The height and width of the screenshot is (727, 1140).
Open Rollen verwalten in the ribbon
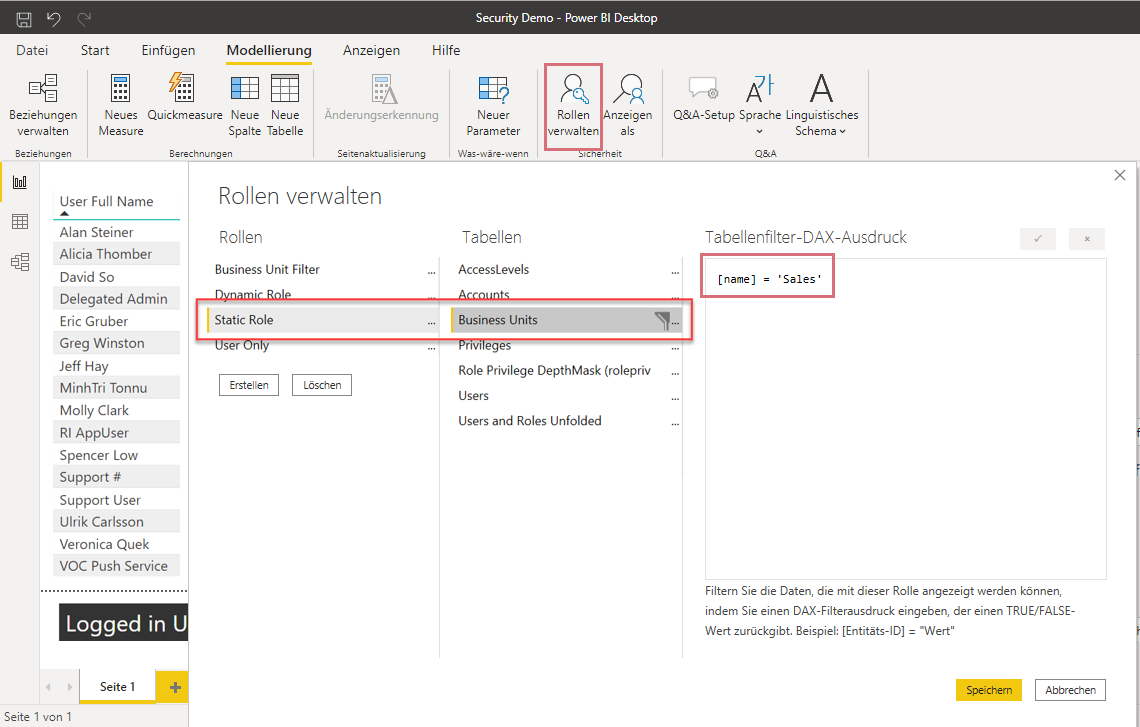tap(573, 106)
